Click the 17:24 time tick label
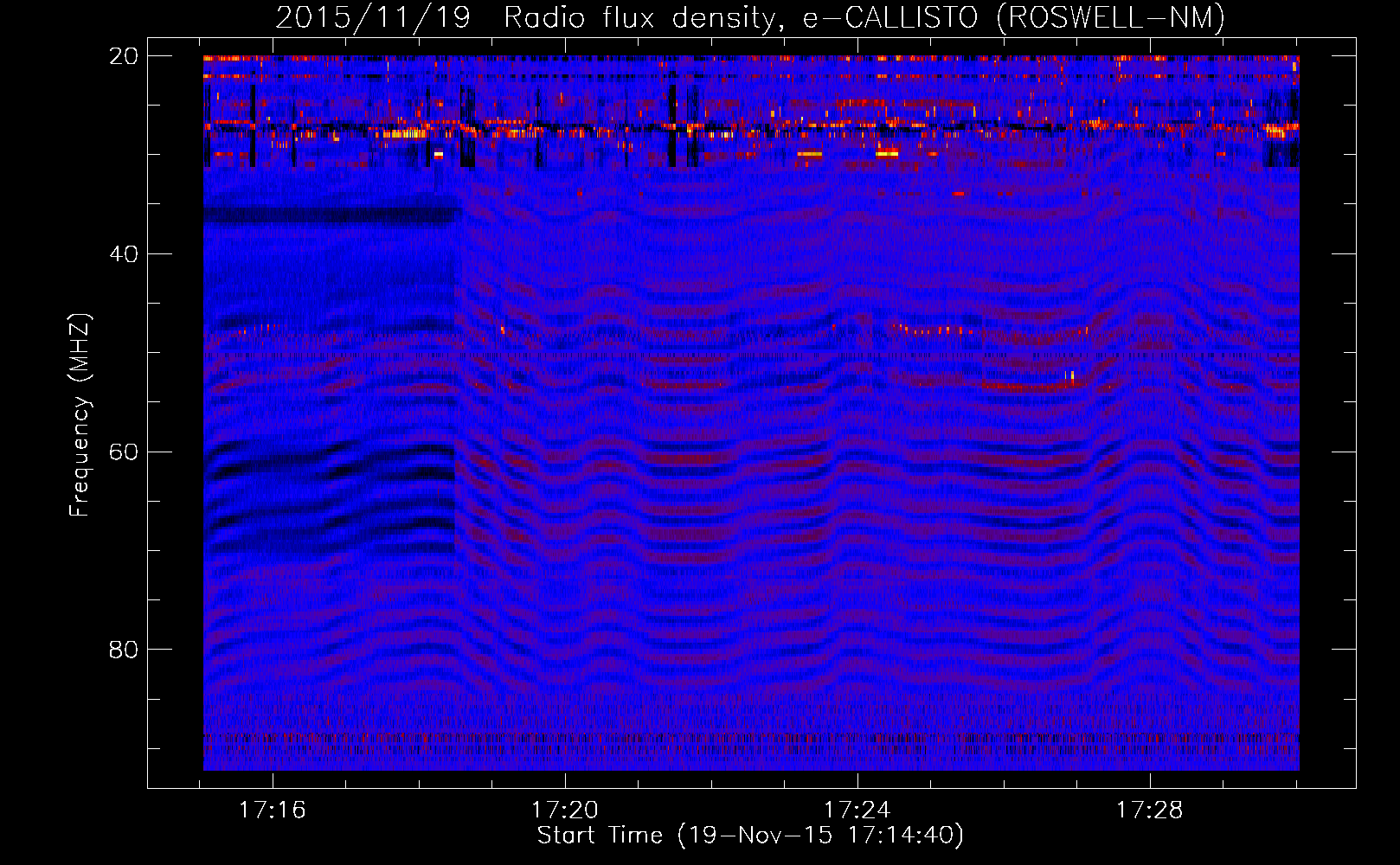 tap(857, 811)
